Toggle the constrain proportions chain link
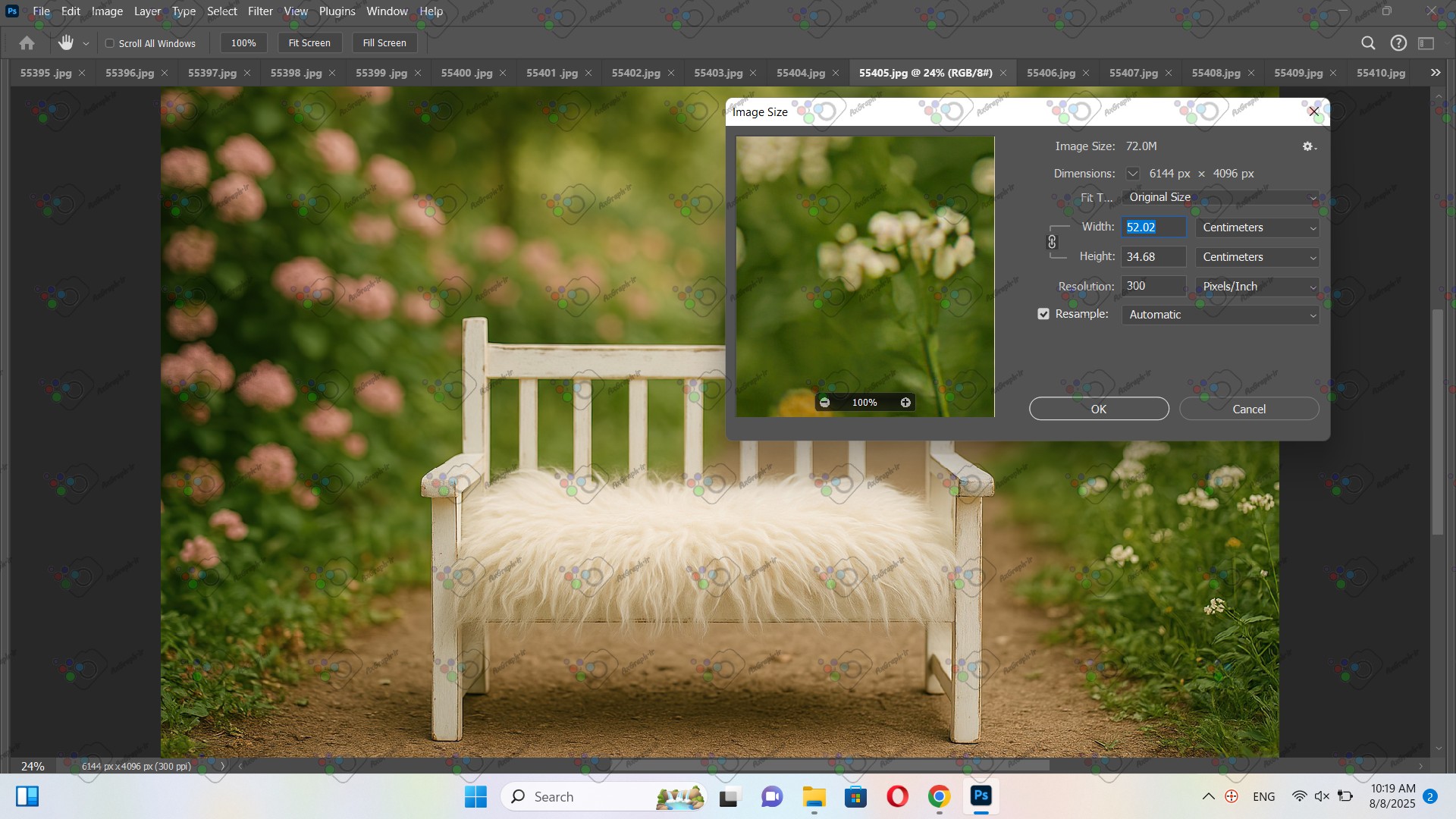Screen dimensions: 1456x819 [1052, 242]
